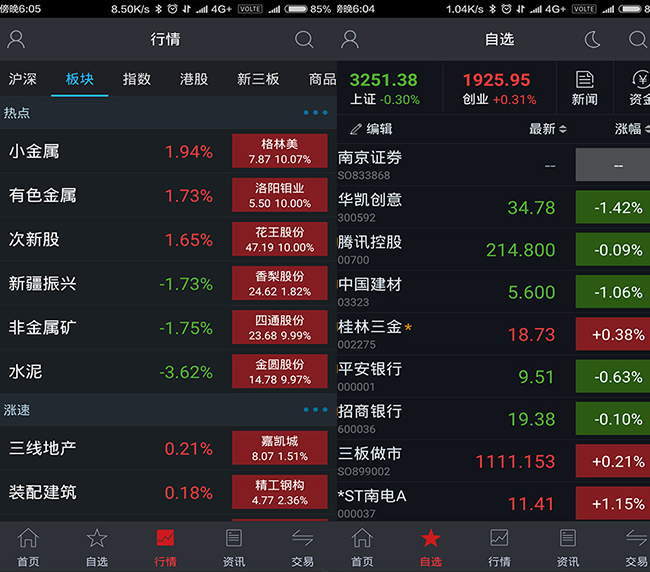Tap the -1.06% change badge
This screenshot has width=650, height=572.
[613, 292]
